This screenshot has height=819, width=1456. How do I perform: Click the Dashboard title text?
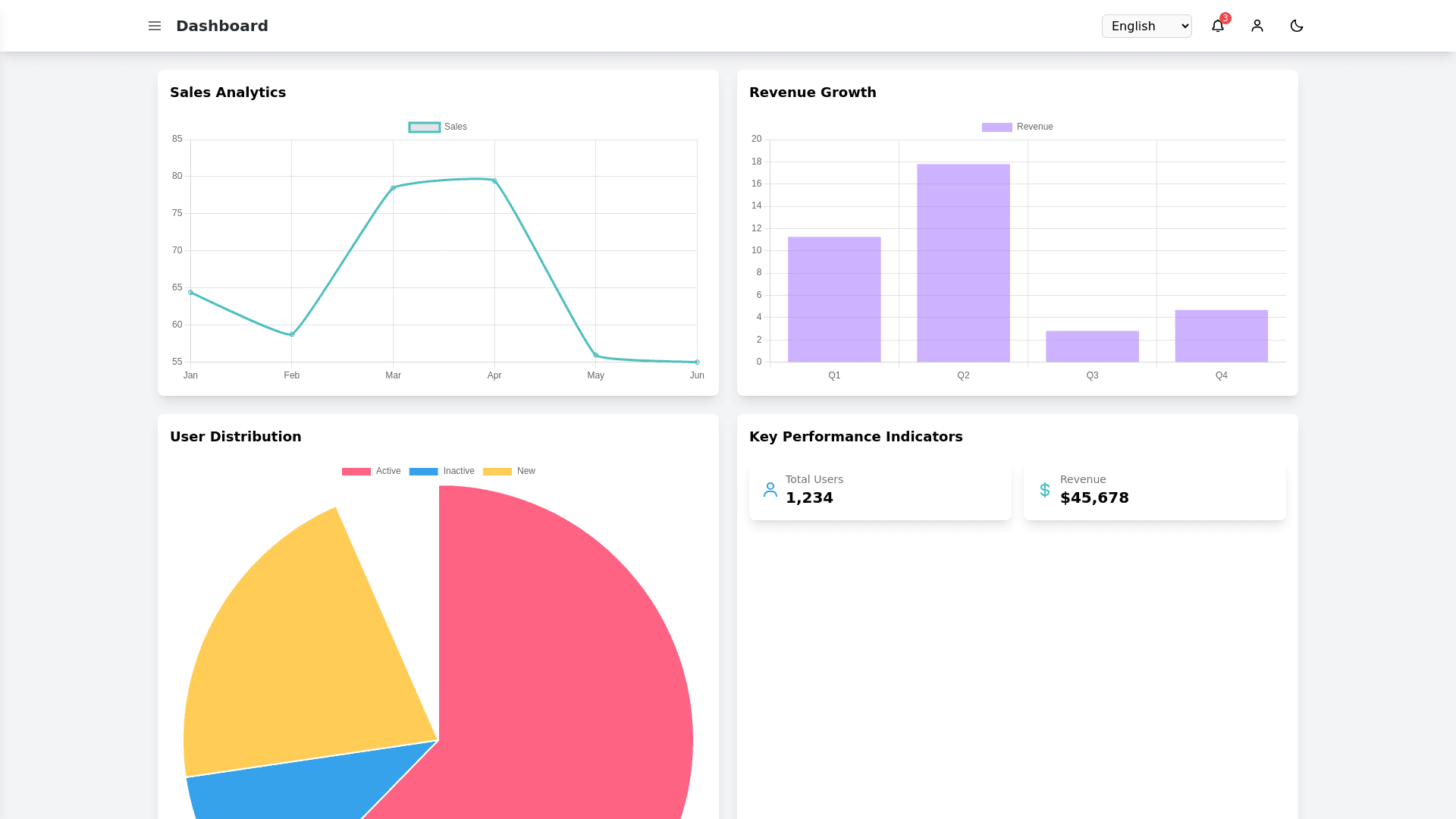222,26
